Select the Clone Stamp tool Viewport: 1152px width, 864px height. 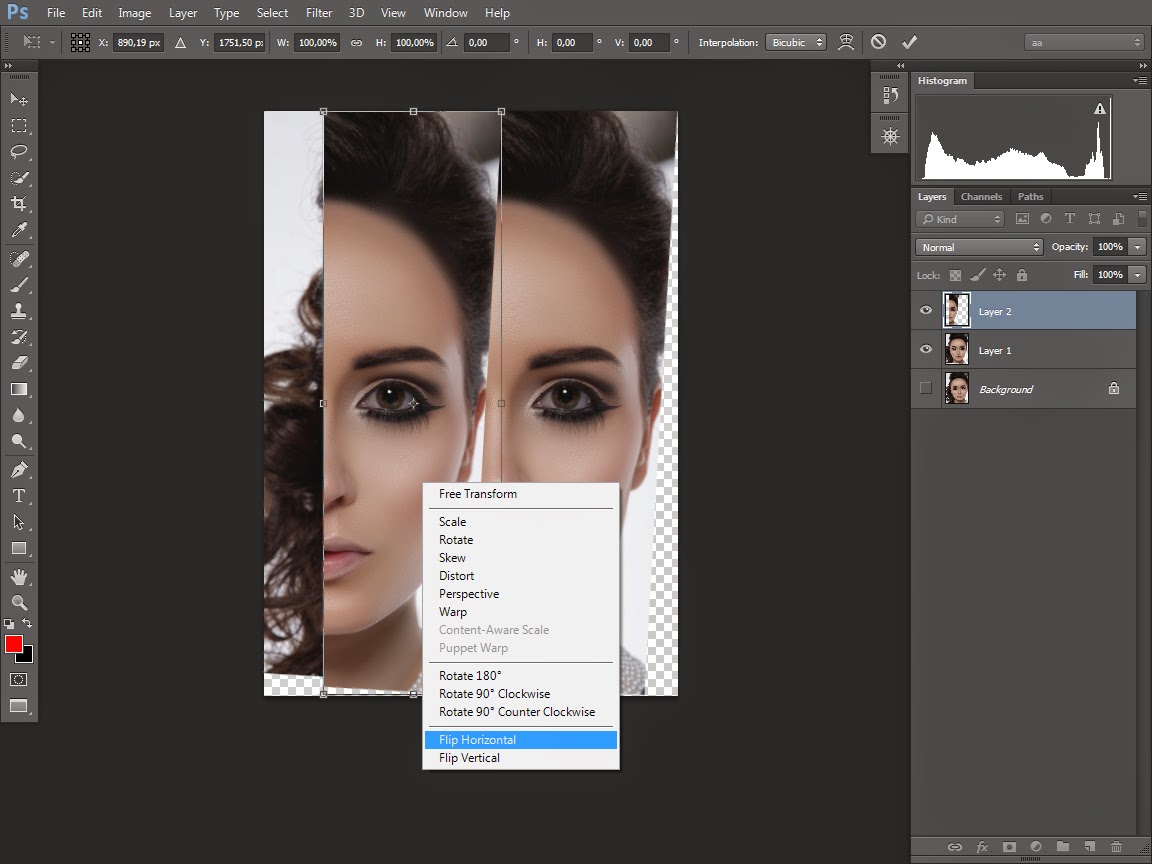point(19,310)
